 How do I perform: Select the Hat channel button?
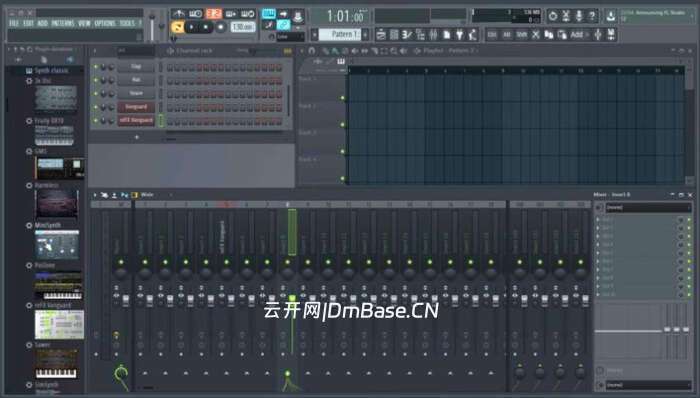click(x=136, y=80)
